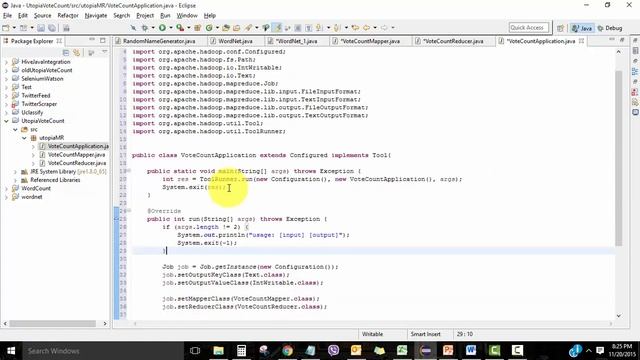Viewport: 640px width, 360px height.
Task: Click the Quick Access search field
Action: [x=529, y=28]
